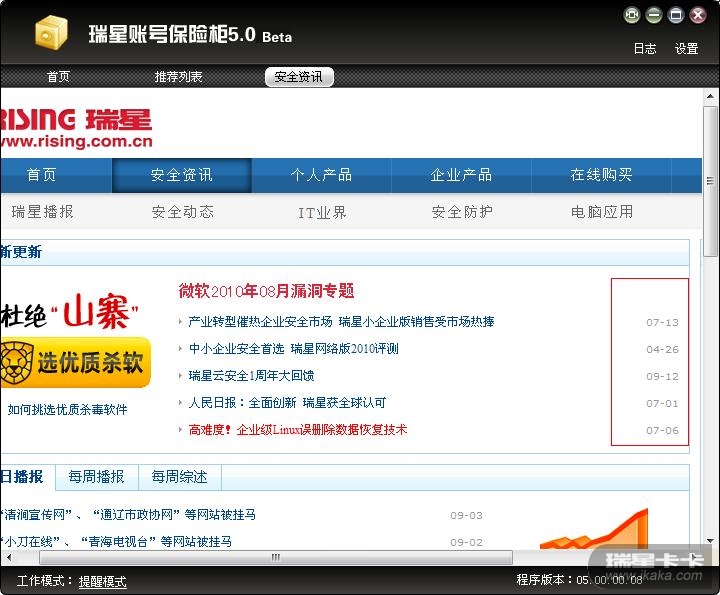Click the 杜绝山寨 banner text image

coord(70,312)
